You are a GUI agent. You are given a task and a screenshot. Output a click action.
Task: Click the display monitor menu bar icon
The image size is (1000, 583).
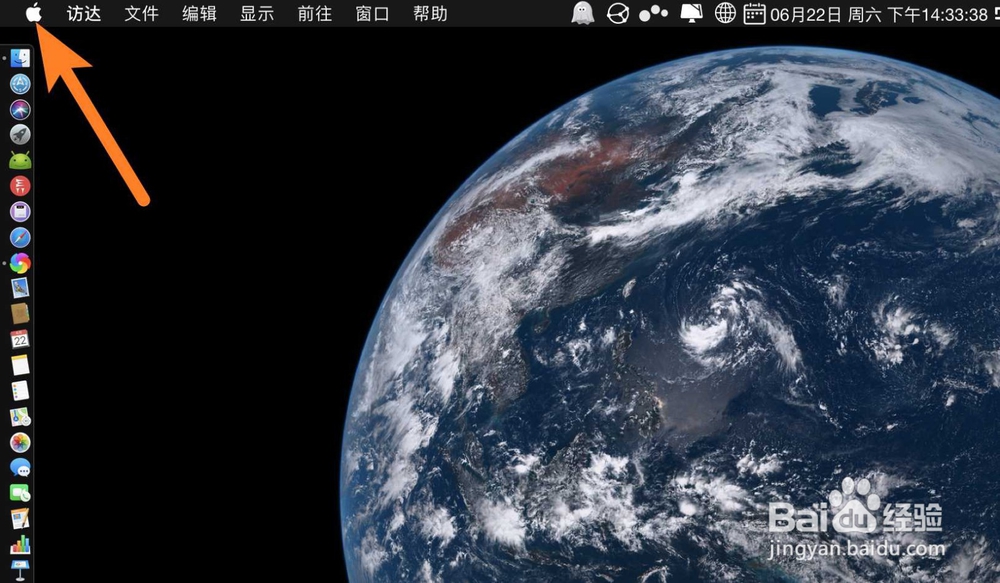(691, 13)
